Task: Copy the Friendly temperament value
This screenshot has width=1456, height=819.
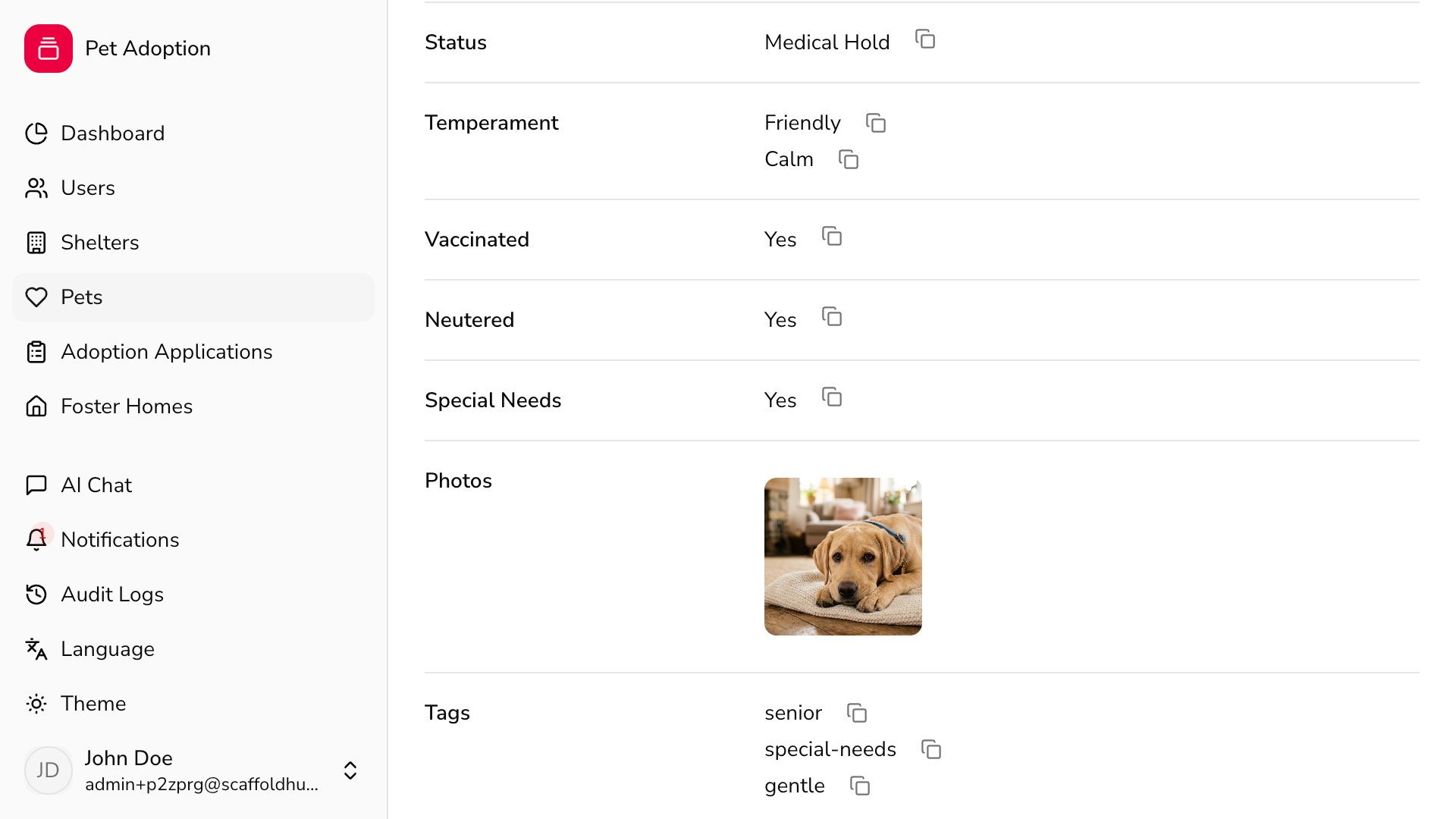Action: pos(877,123)
